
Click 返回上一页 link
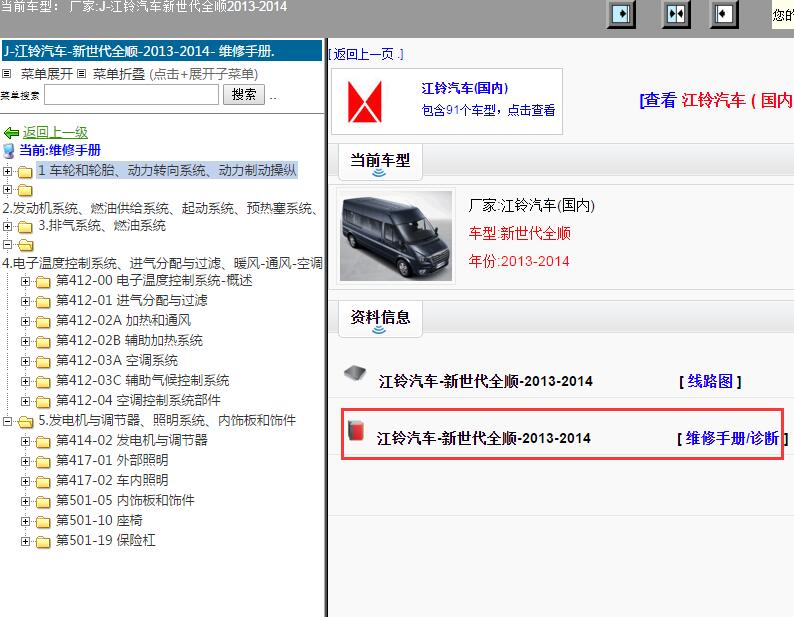coord(366,54)
